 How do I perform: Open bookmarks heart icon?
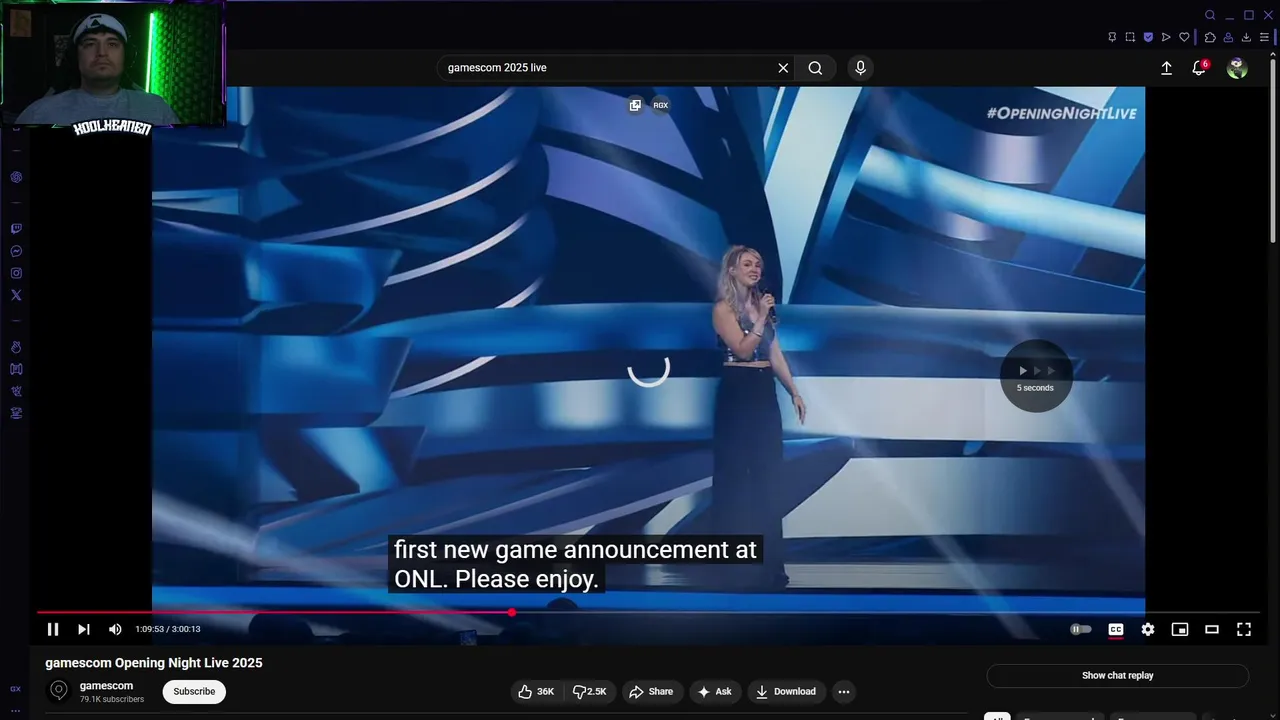(x=1184, y=37)
